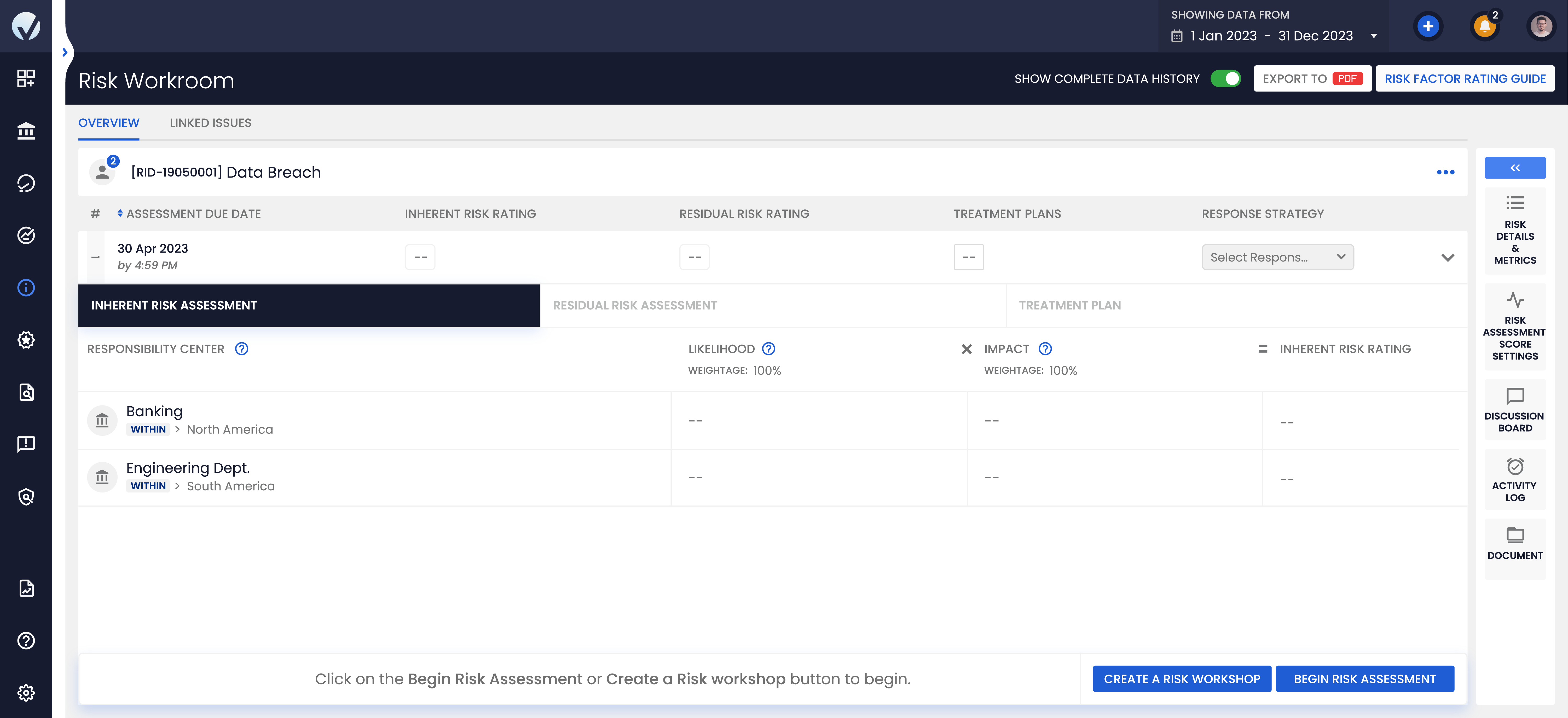Open the info circle sidebar icon
Viewport: 1568px width, 718px height.
pyautogui.click(x=26, y=287)
